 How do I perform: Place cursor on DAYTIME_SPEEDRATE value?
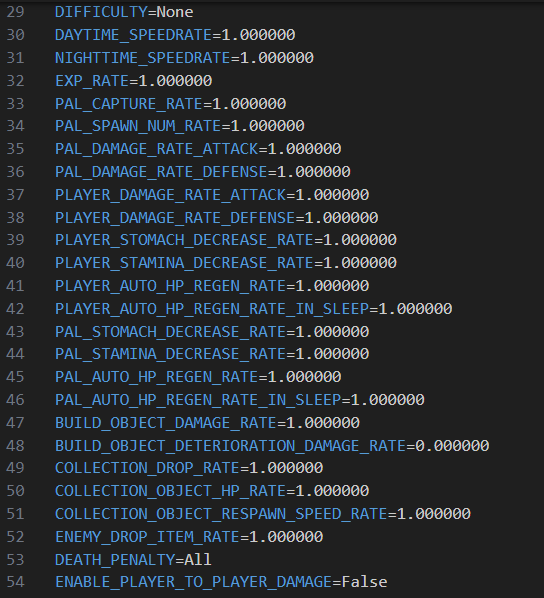tap(258, 35)
